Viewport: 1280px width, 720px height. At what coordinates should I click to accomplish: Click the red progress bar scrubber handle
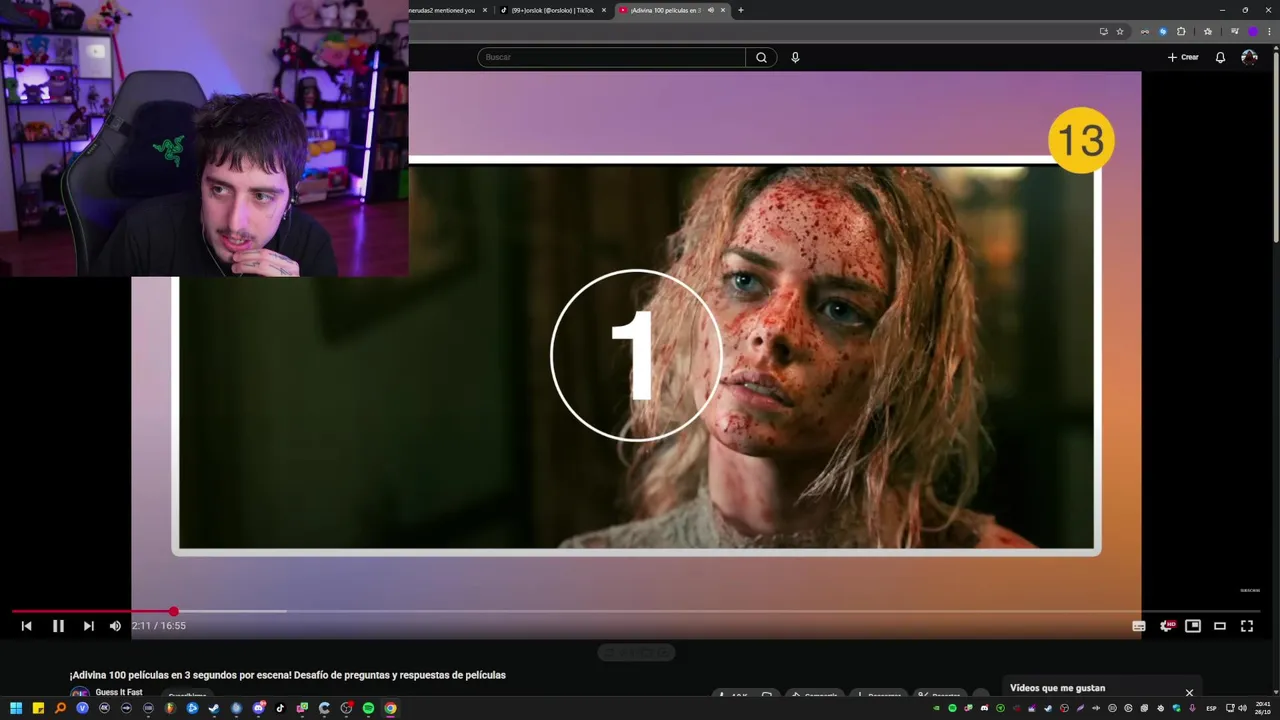(x=173, y=611)
